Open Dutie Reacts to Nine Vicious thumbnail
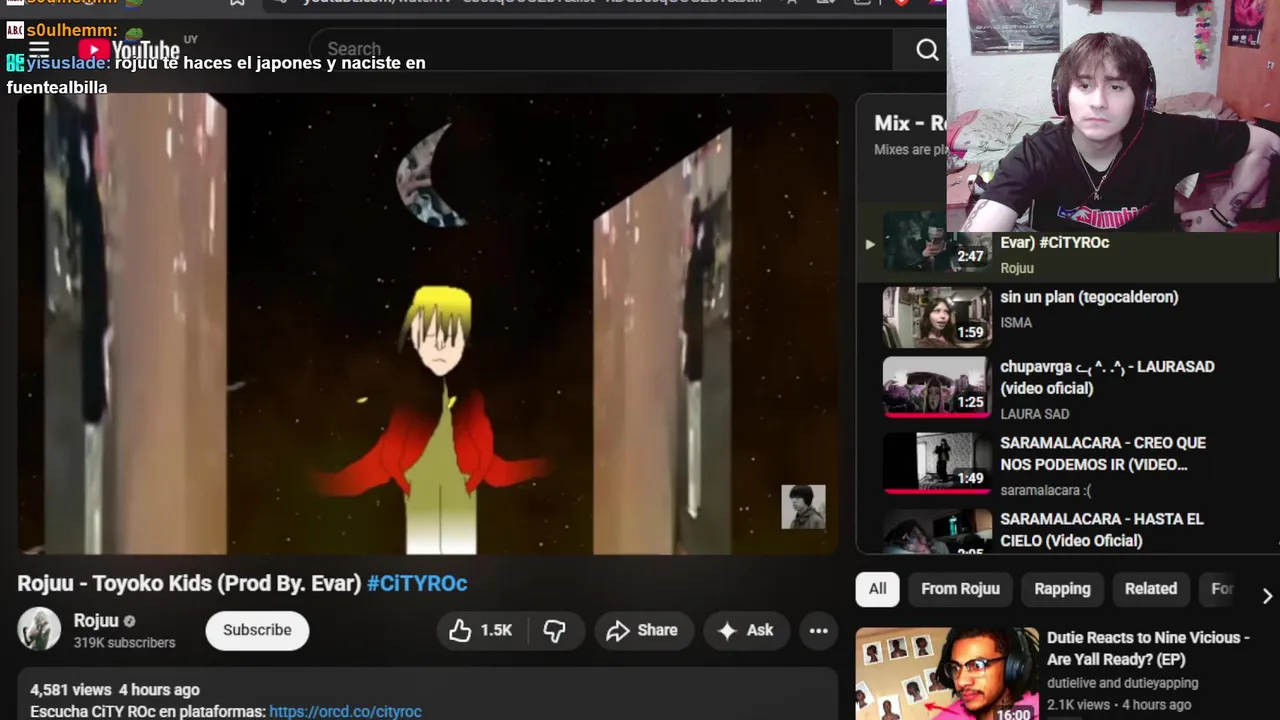This screenshot has height=720, width=1280. tap(947, 674)
